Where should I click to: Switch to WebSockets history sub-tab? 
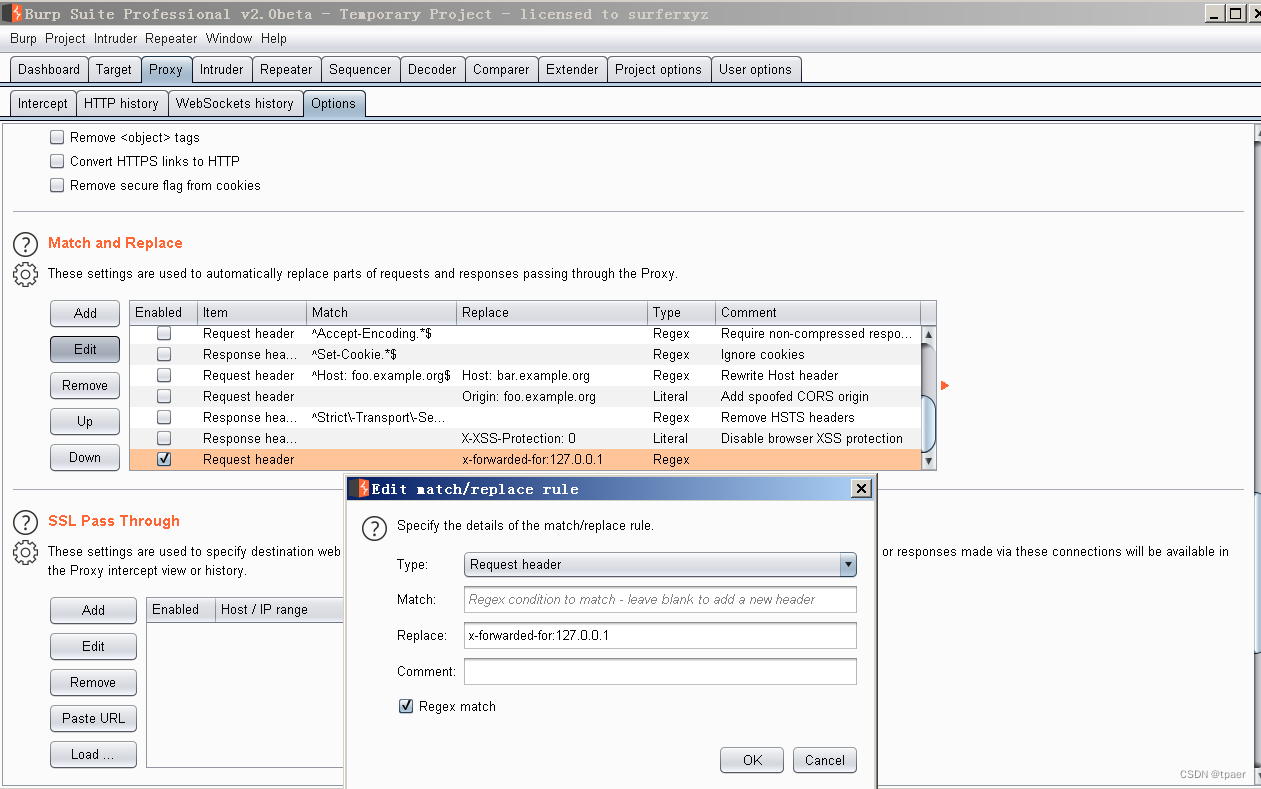point(235,104)
